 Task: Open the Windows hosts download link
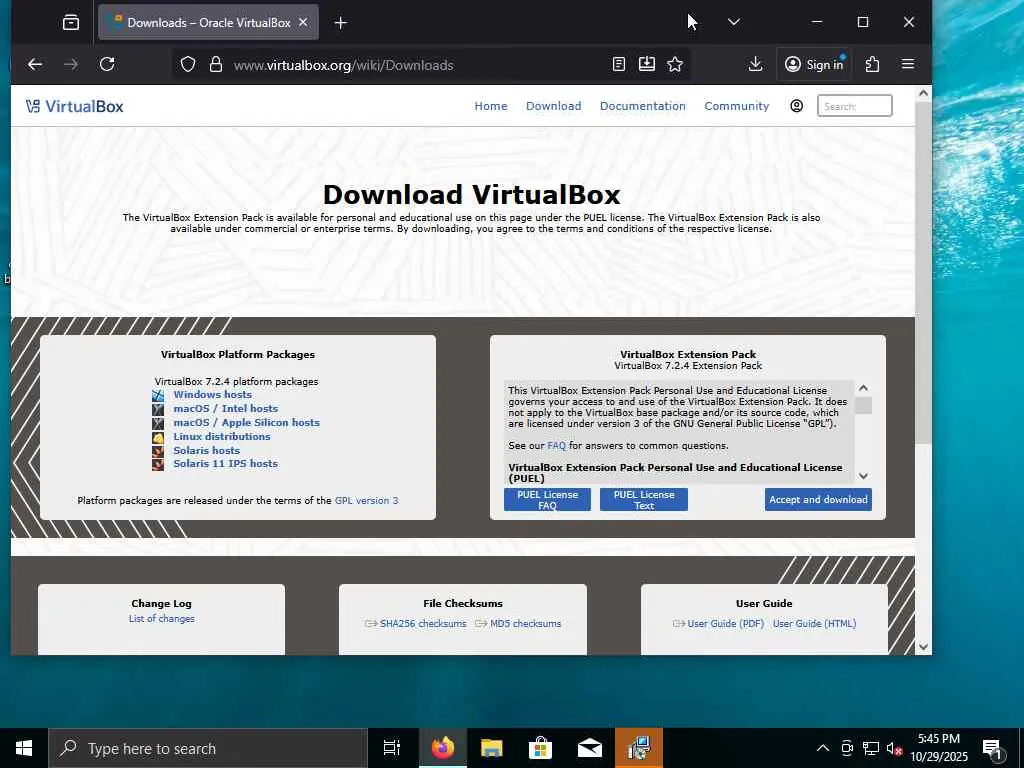tap(212, 394)
